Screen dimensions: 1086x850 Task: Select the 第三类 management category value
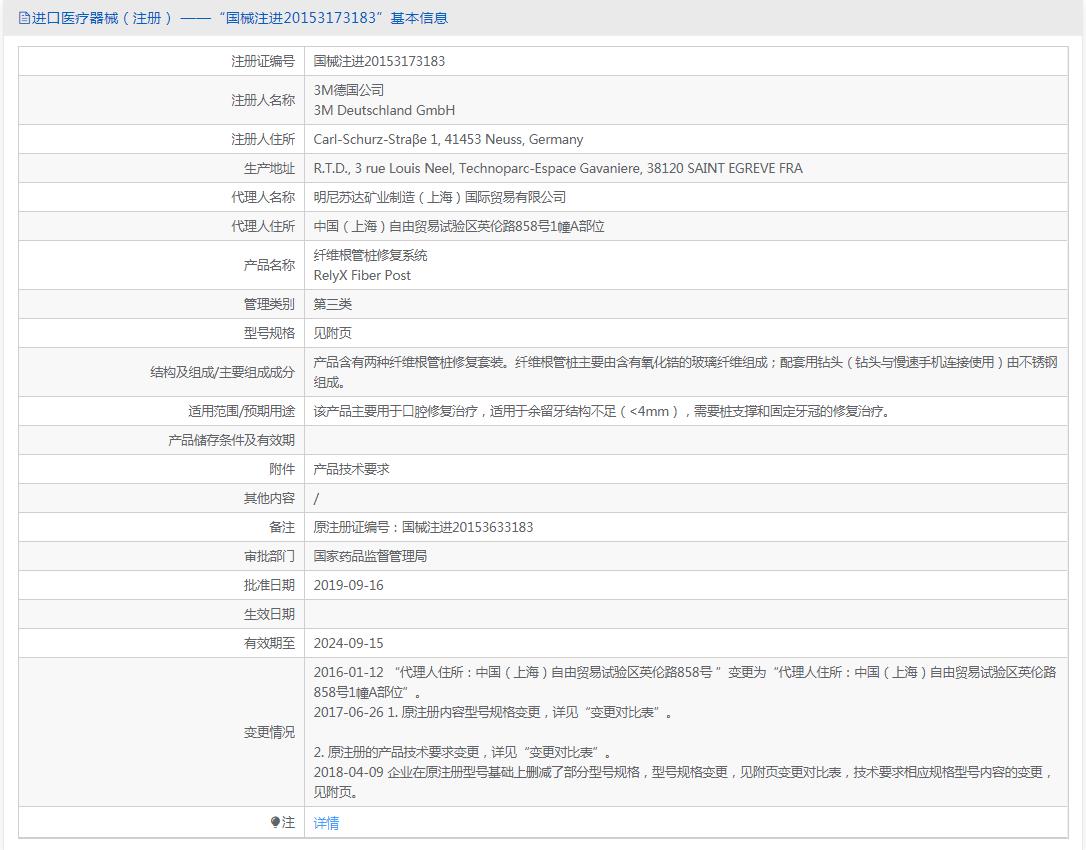click(x=332, y=304)
